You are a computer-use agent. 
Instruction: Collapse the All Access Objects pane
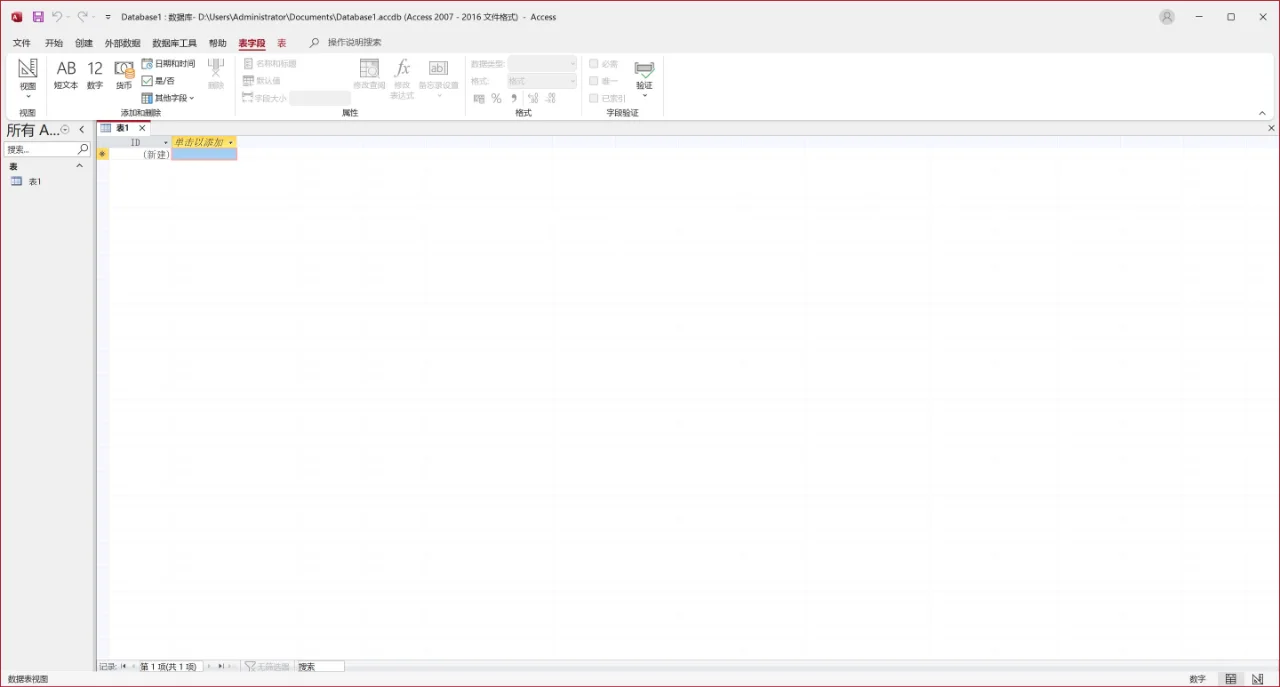[81, 129]
